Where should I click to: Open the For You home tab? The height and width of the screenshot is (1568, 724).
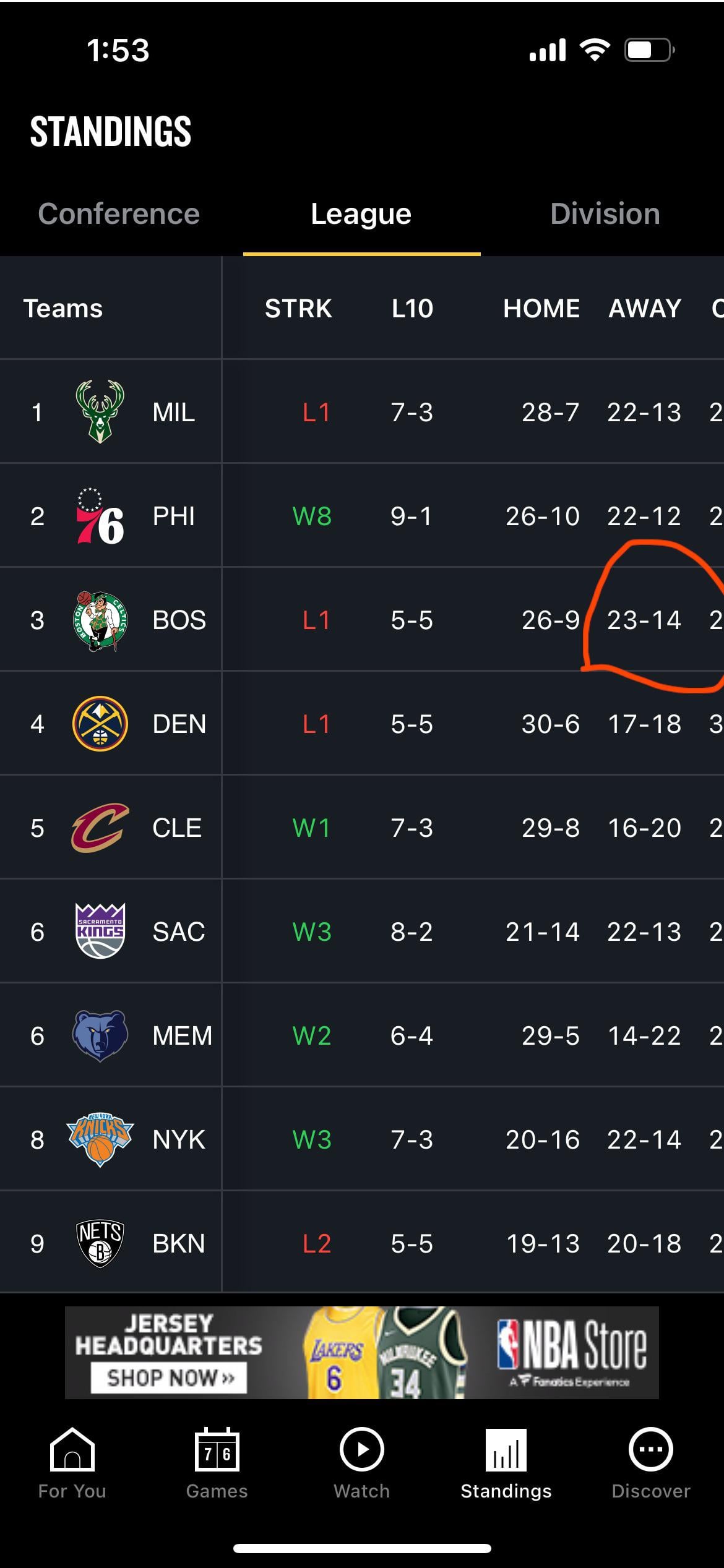point(72,1463)
